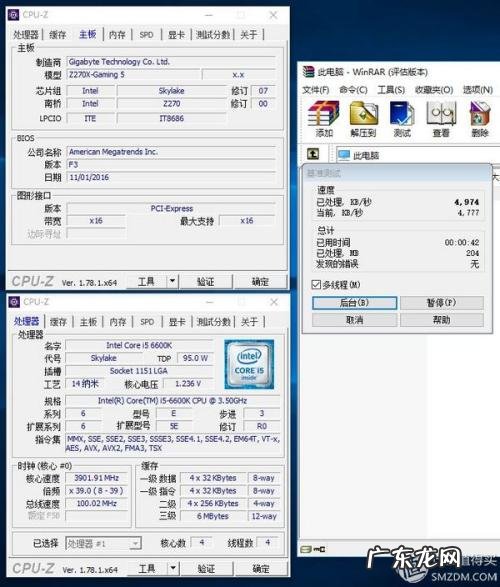The image size is (500, 587).
Task: Switch to 内存 tab in upper CPU-Z
Action: 117,35
